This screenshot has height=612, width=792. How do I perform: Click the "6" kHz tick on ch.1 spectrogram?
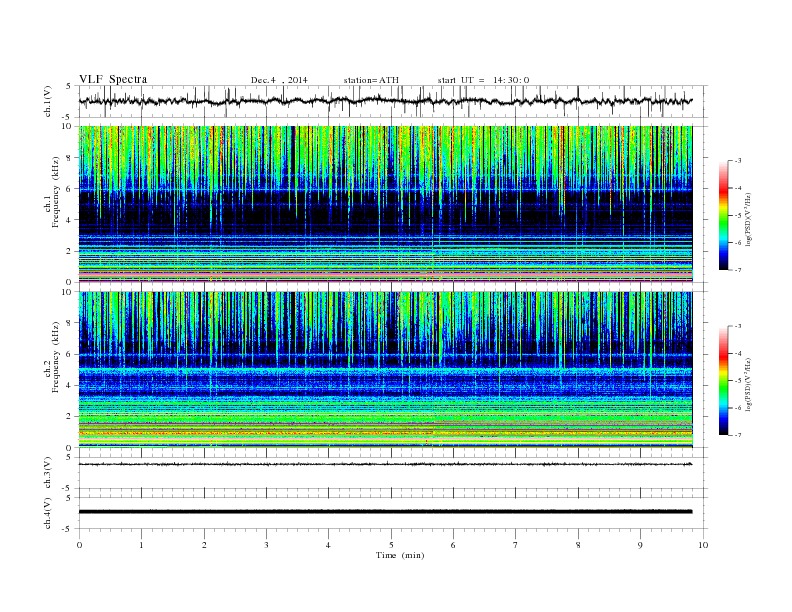pos(69,189)
